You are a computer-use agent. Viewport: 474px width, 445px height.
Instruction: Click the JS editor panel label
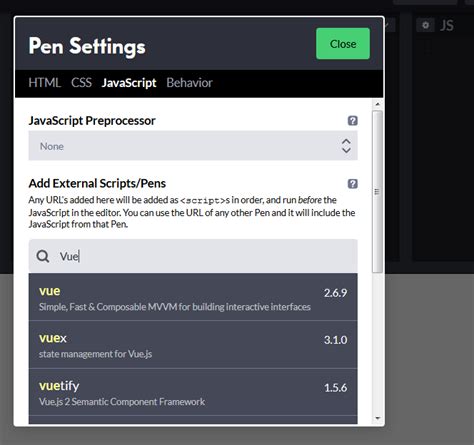[x=447, y=26]
